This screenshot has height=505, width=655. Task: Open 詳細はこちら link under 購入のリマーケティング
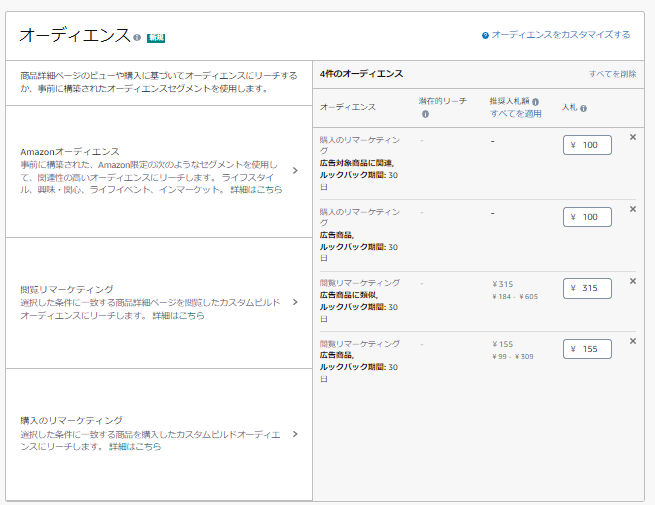click(135, 447)
